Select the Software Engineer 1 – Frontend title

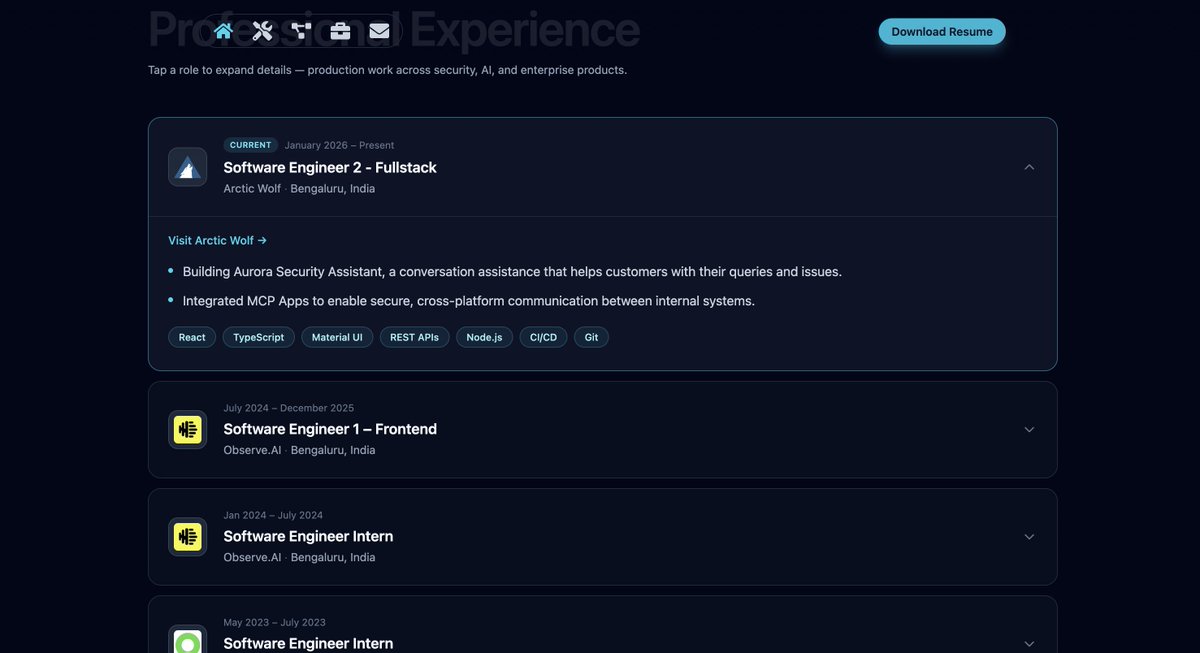coord(330,429)
